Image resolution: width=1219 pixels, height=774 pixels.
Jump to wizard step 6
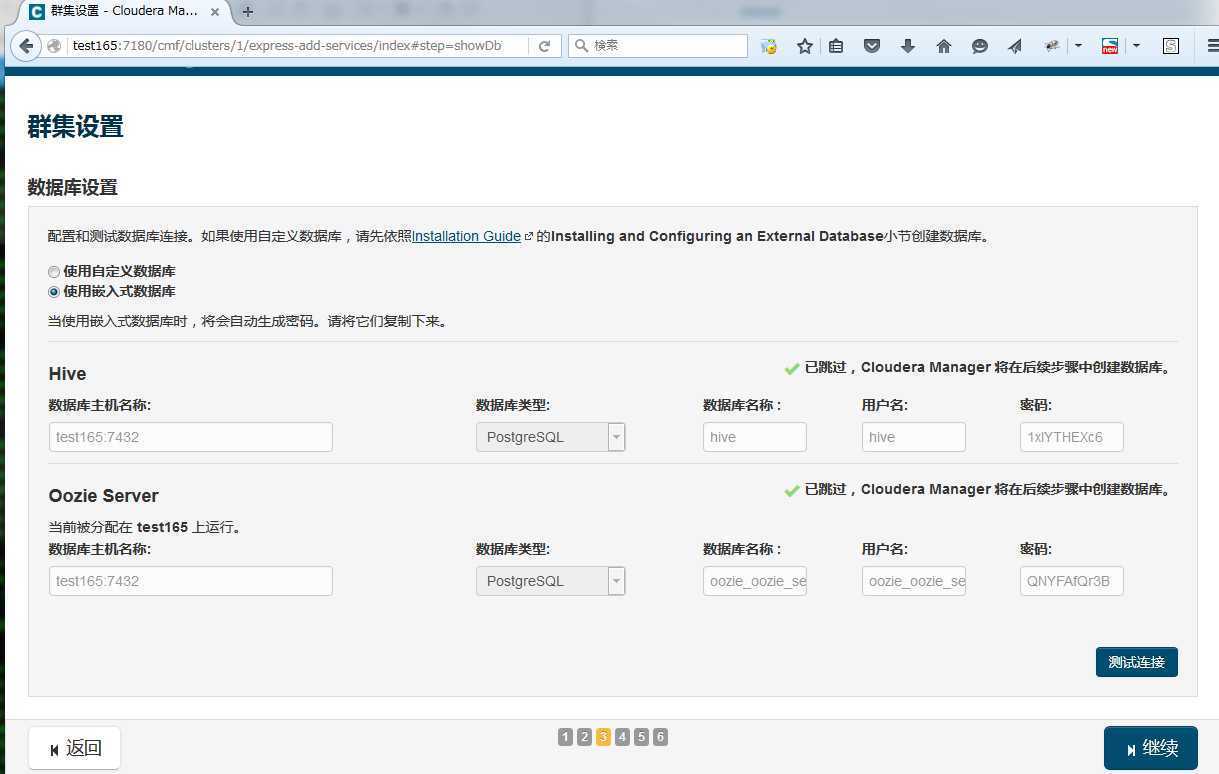point(660,737)
